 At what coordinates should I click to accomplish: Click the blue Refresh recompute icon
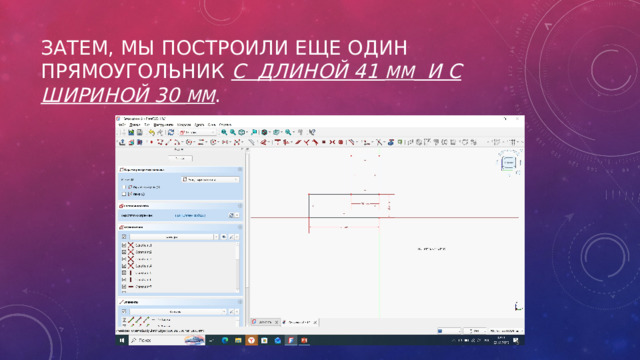tap(171, 132)
